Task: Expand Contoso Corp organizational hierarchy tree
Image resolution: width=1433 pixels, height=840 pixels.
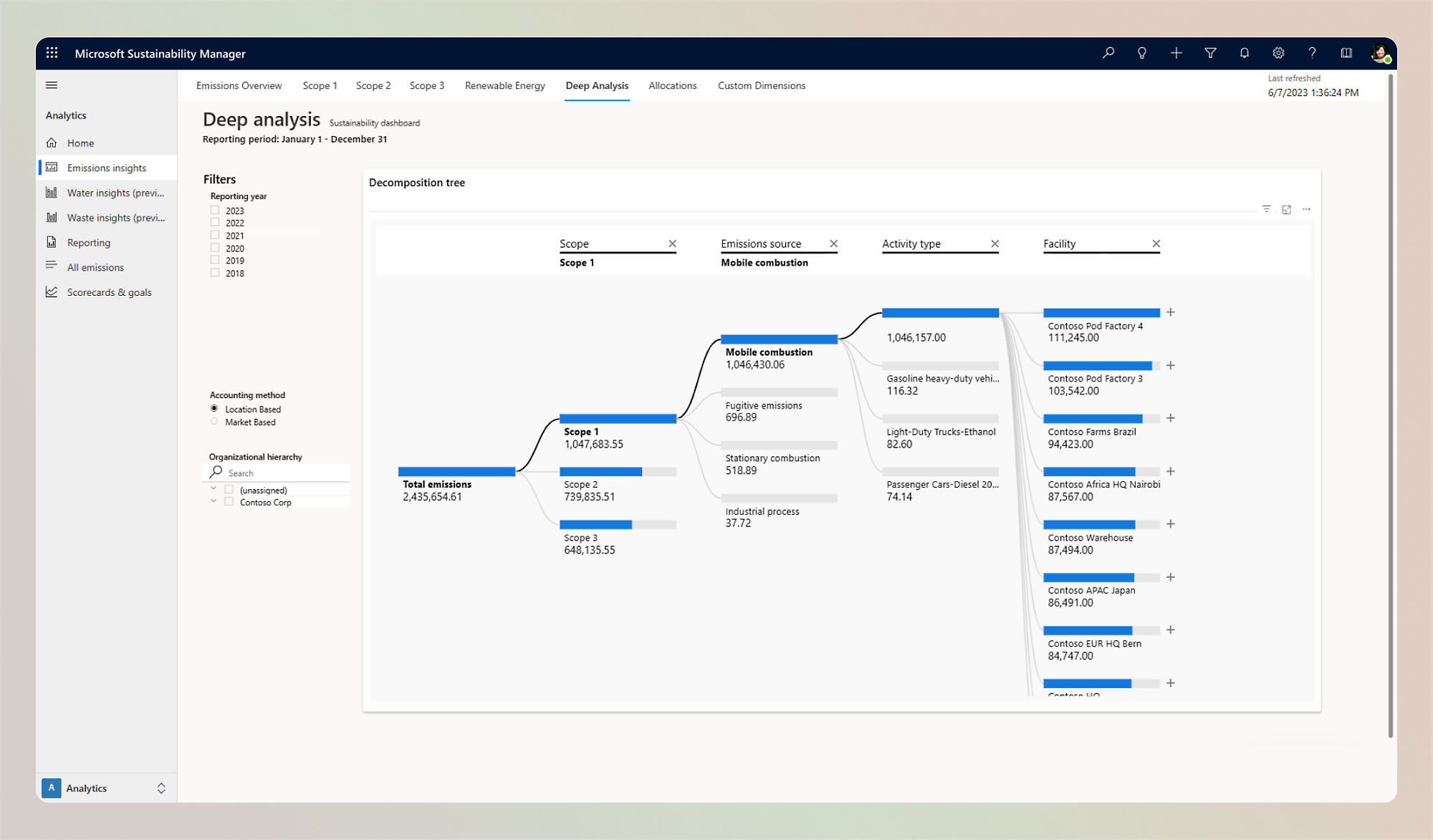Action: (213, 501)
